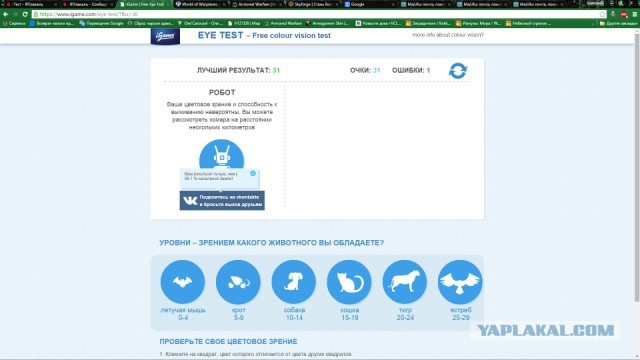Reload the page with browser reload icon
640x360 pixels.
pyautogui.click(x=25, y=14)
